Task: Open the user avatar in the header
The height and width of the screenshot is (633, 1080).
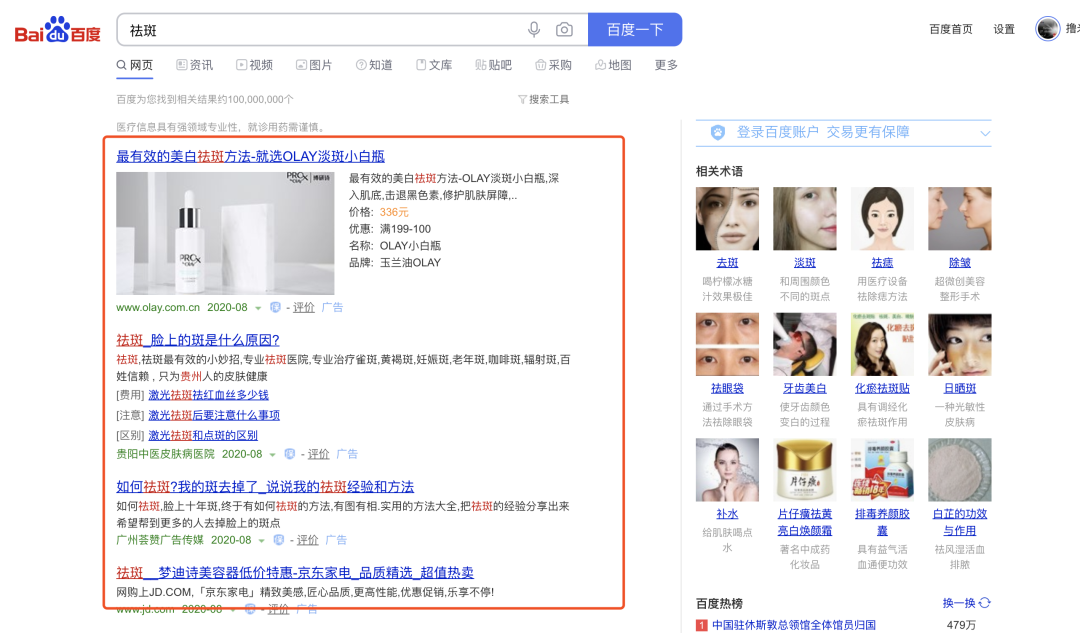Action: click(1047, 29)
